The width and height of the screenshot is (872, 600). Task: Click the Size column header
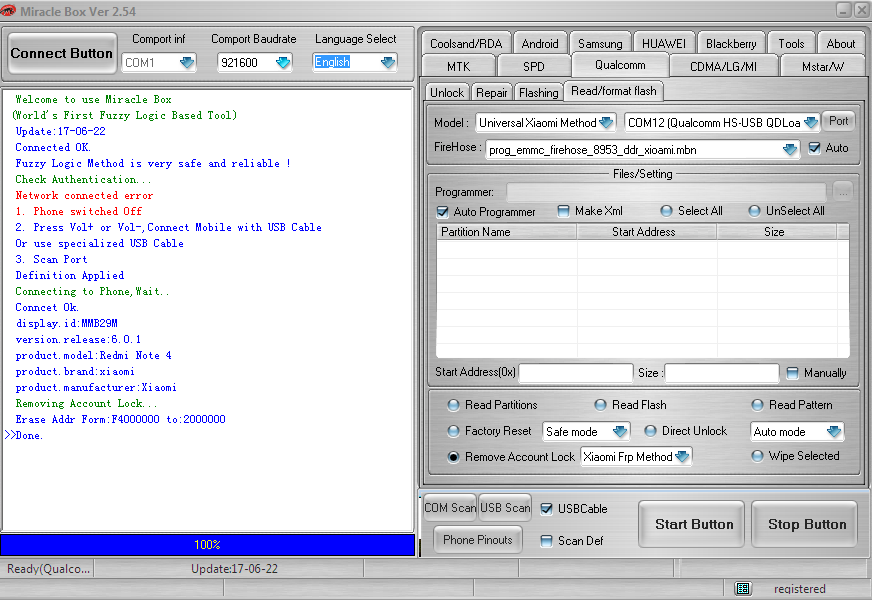(x=777, y=232)
